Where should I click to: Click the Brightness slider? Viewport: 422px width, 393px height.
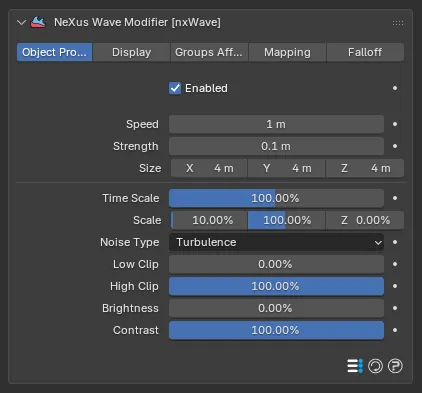[276, 308]
